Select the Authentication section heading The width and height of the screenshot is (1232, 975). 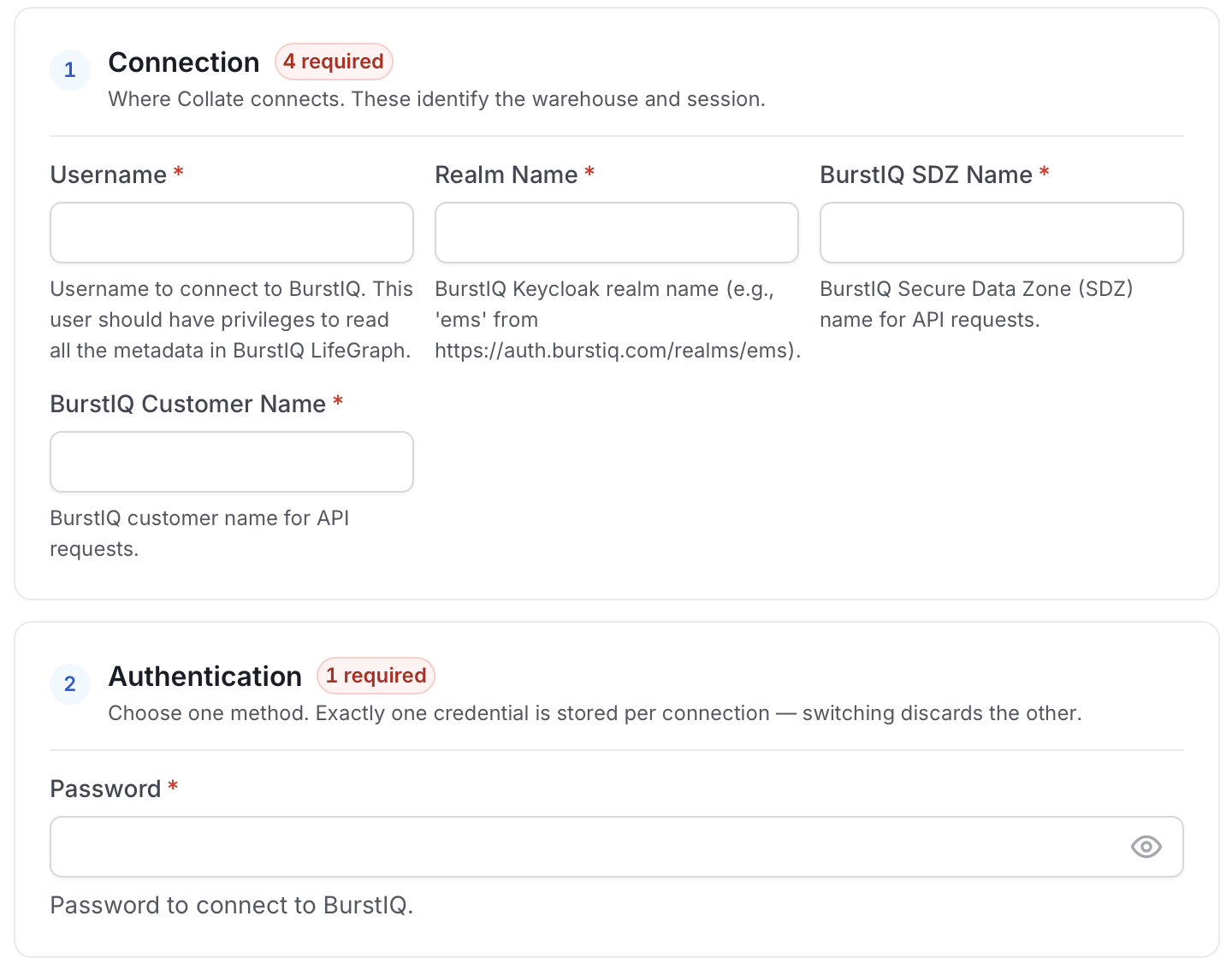[205, 677]
